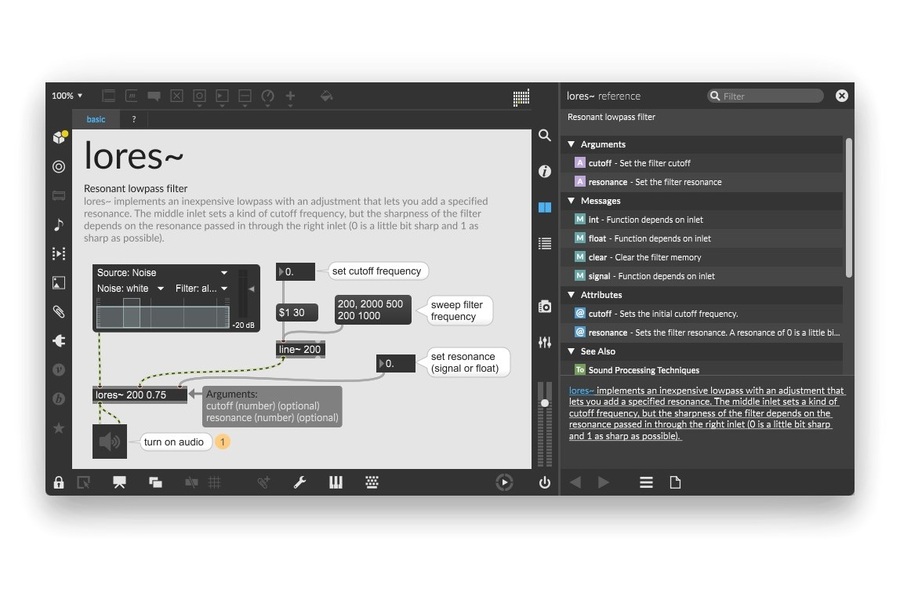Open the list view icon in right toolbar
This screenshot has width=900, height=607.
click(x=545, y=243)
